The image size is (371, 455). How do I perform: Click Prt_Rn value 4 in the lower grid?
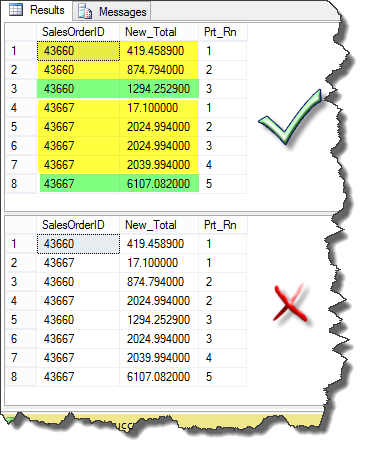coord(223,358)
